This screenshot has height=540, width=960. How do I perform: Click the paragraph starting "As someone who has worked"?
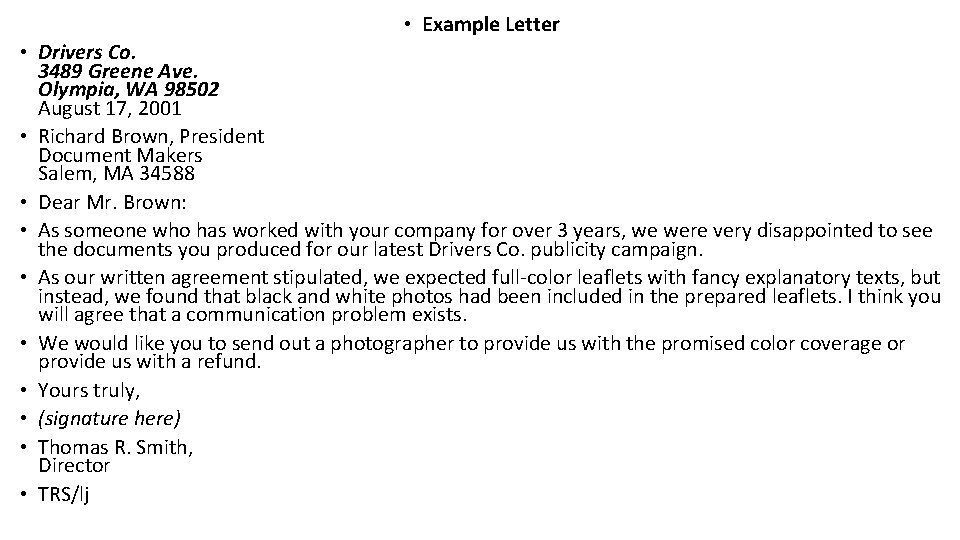click(x=485, y=230)
